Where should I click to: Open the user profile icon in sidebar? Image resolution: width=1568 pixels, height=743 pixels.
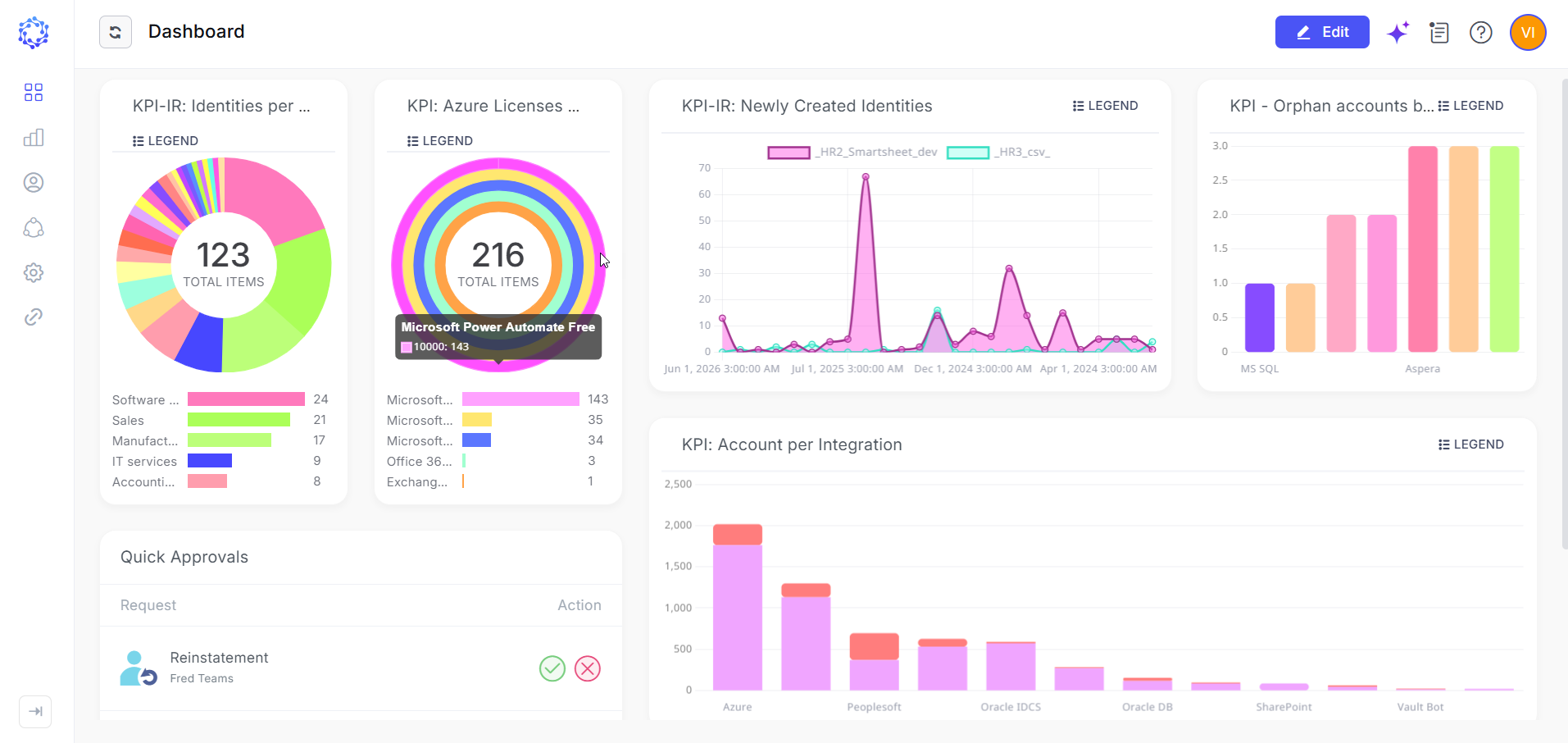click(34, 182)
